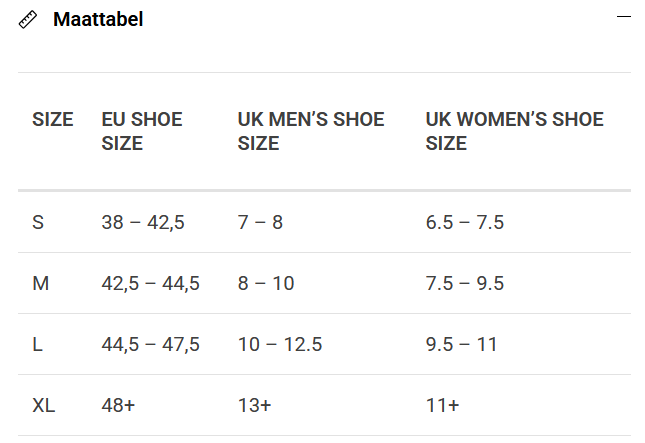Select the SIZE column header

click(53, 119)
